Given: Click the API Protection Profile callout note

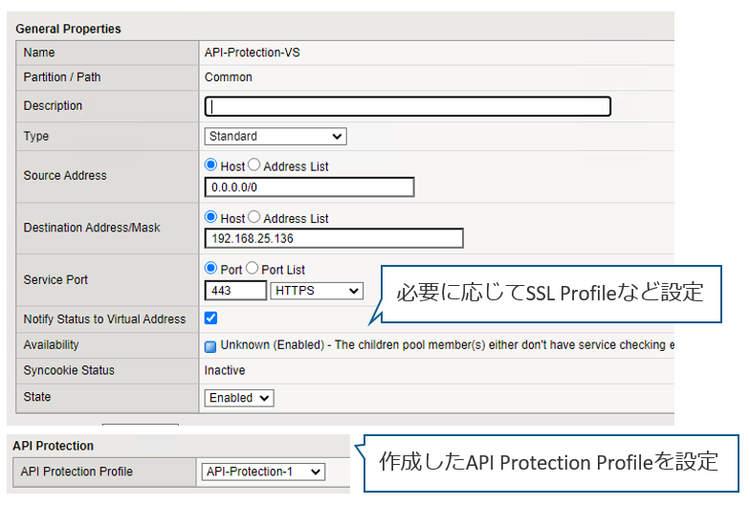Looking at the screenshot, I should click(x=548, y=463).
